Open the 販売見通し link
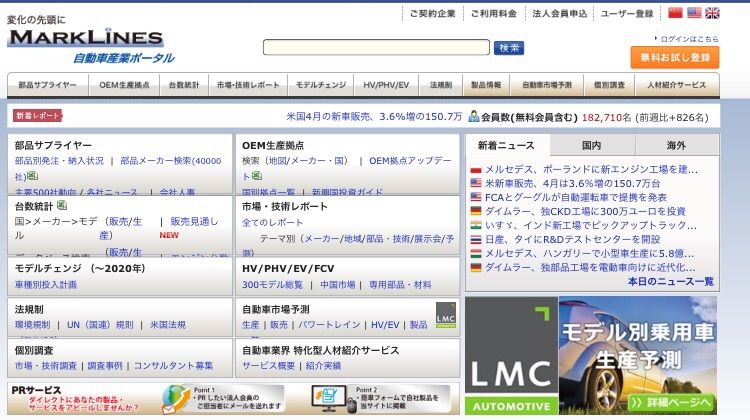Screen dimensions: 750x420 [194, 221]
